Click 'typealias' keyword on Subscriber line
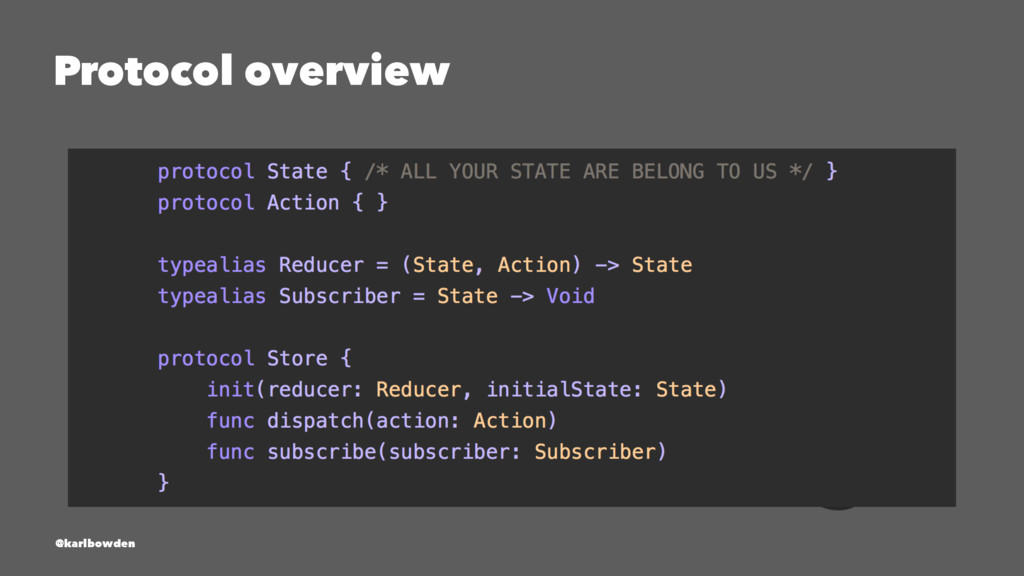The width and height of the screenshot is (1024, 576). coord(212,296)
